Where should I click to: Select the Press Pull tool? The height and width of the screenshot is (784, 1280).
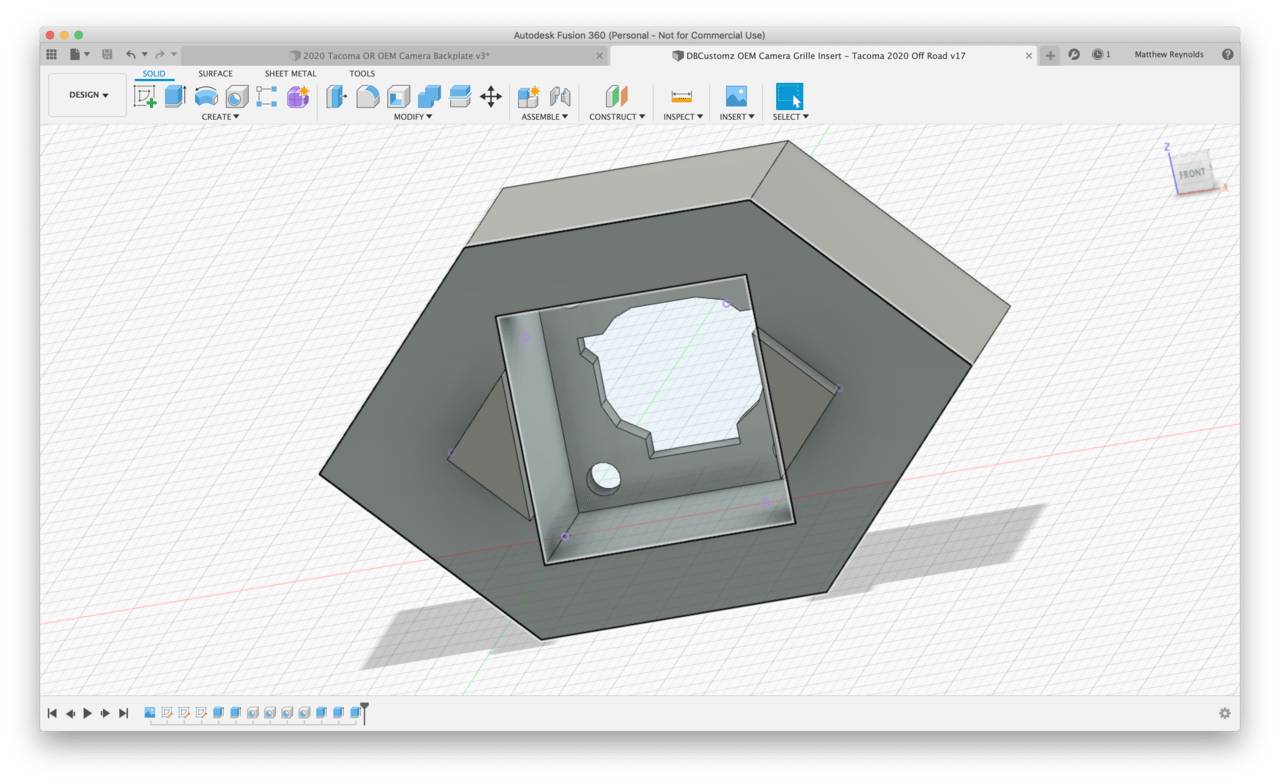(x=337, y=96)
